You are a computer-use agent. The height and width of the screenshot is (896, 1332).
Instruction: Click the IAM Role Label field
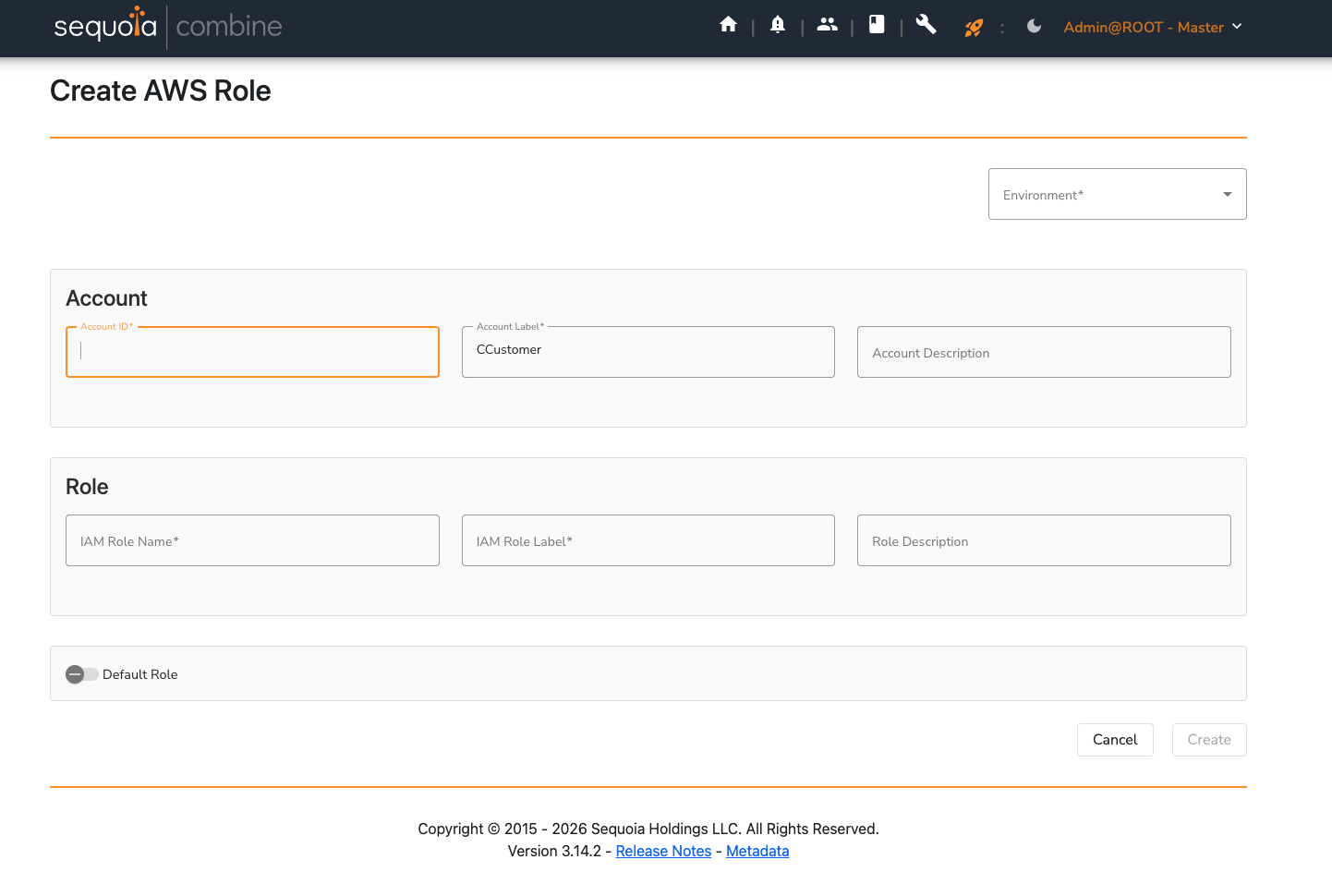coord(648,540)
